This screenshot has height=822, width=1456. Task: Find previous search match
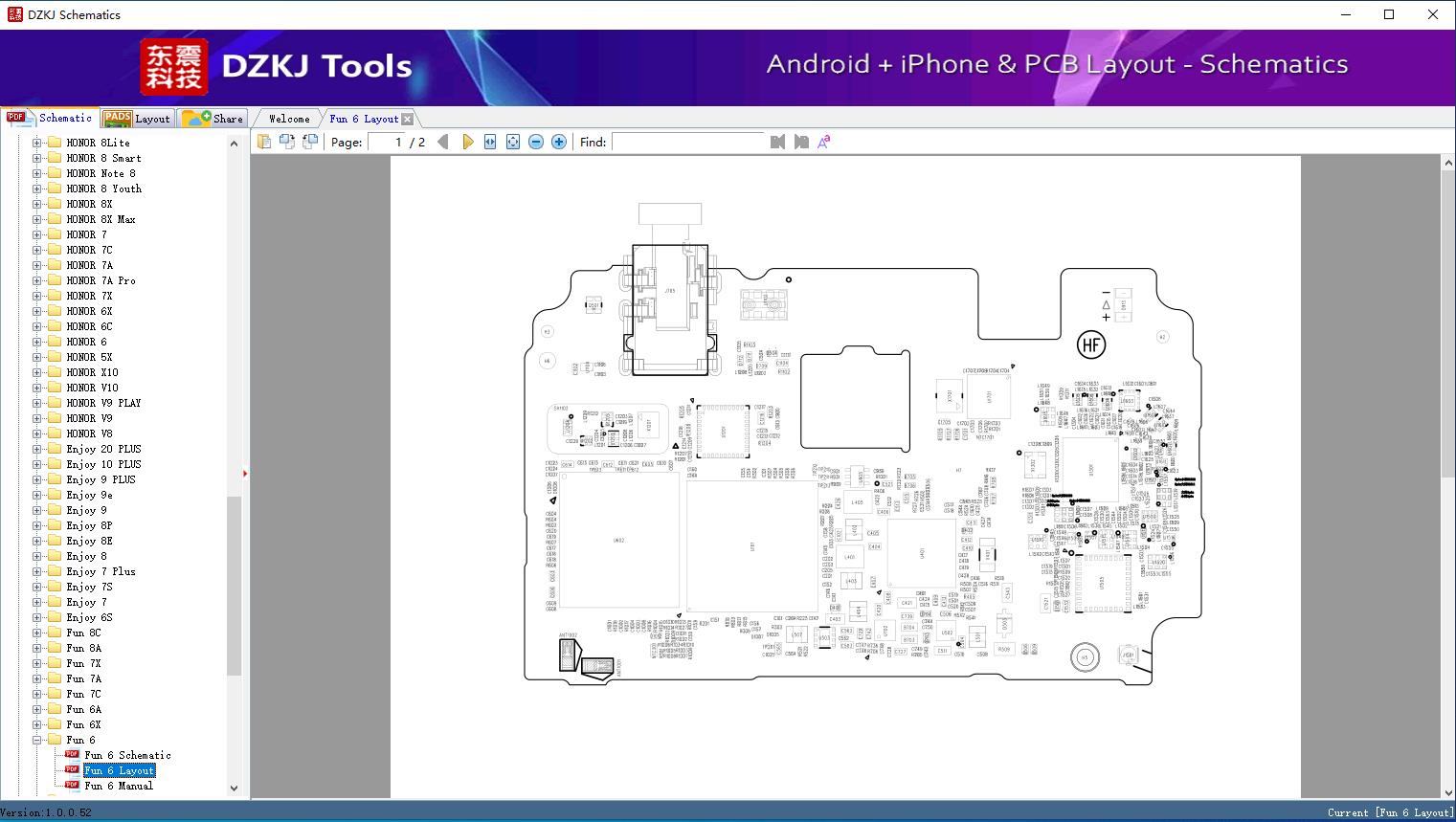click(777, 142)
